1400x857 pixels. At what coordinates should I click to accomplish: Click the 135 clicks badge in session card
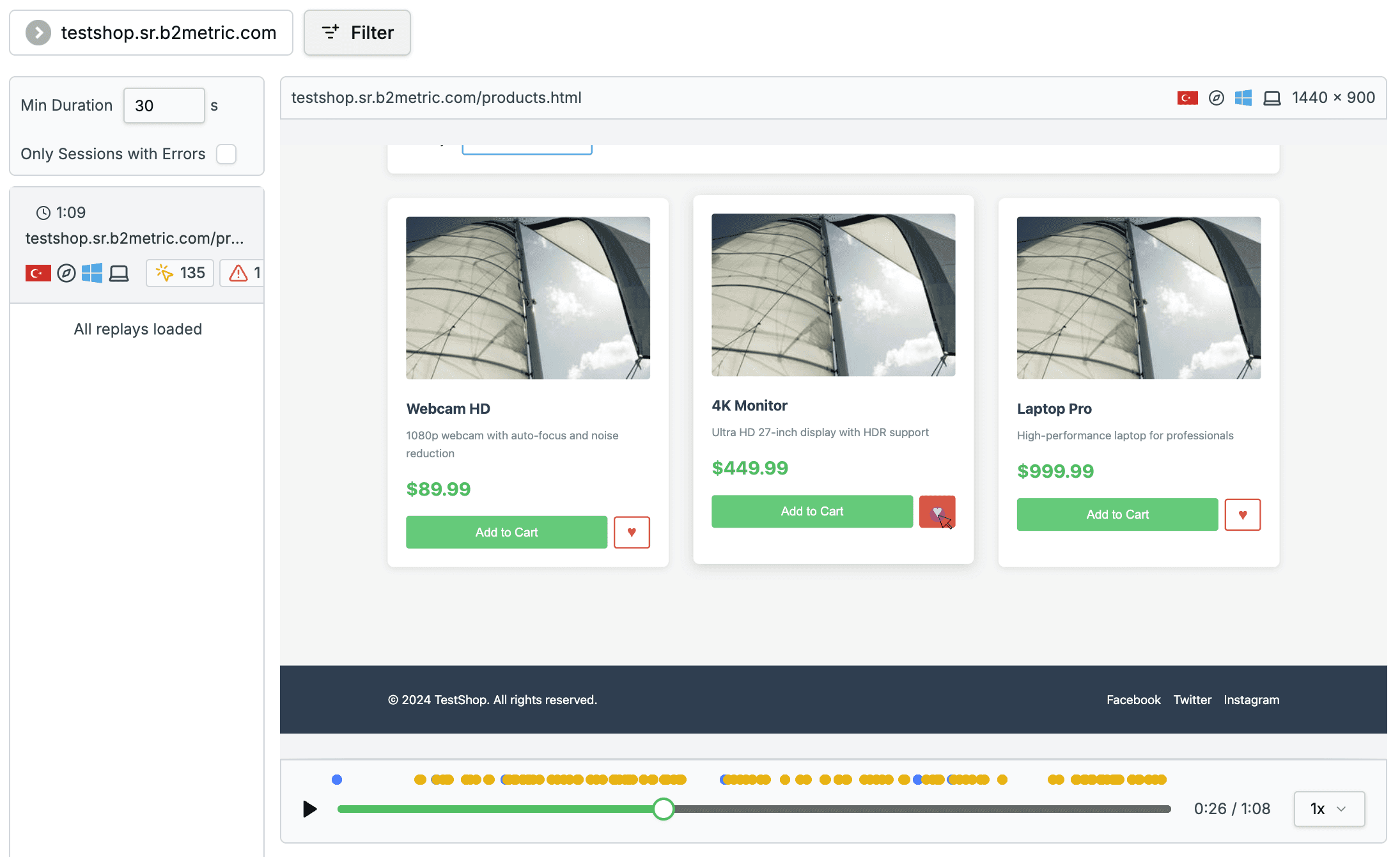click(x=180, y=273)
